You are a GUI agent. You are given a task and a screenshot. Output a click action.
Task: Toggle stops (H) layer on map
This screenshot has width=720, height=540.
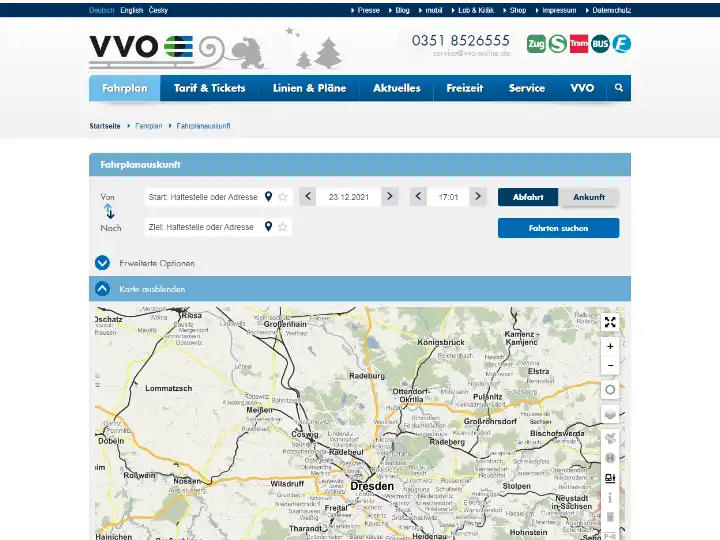point(610,458)
